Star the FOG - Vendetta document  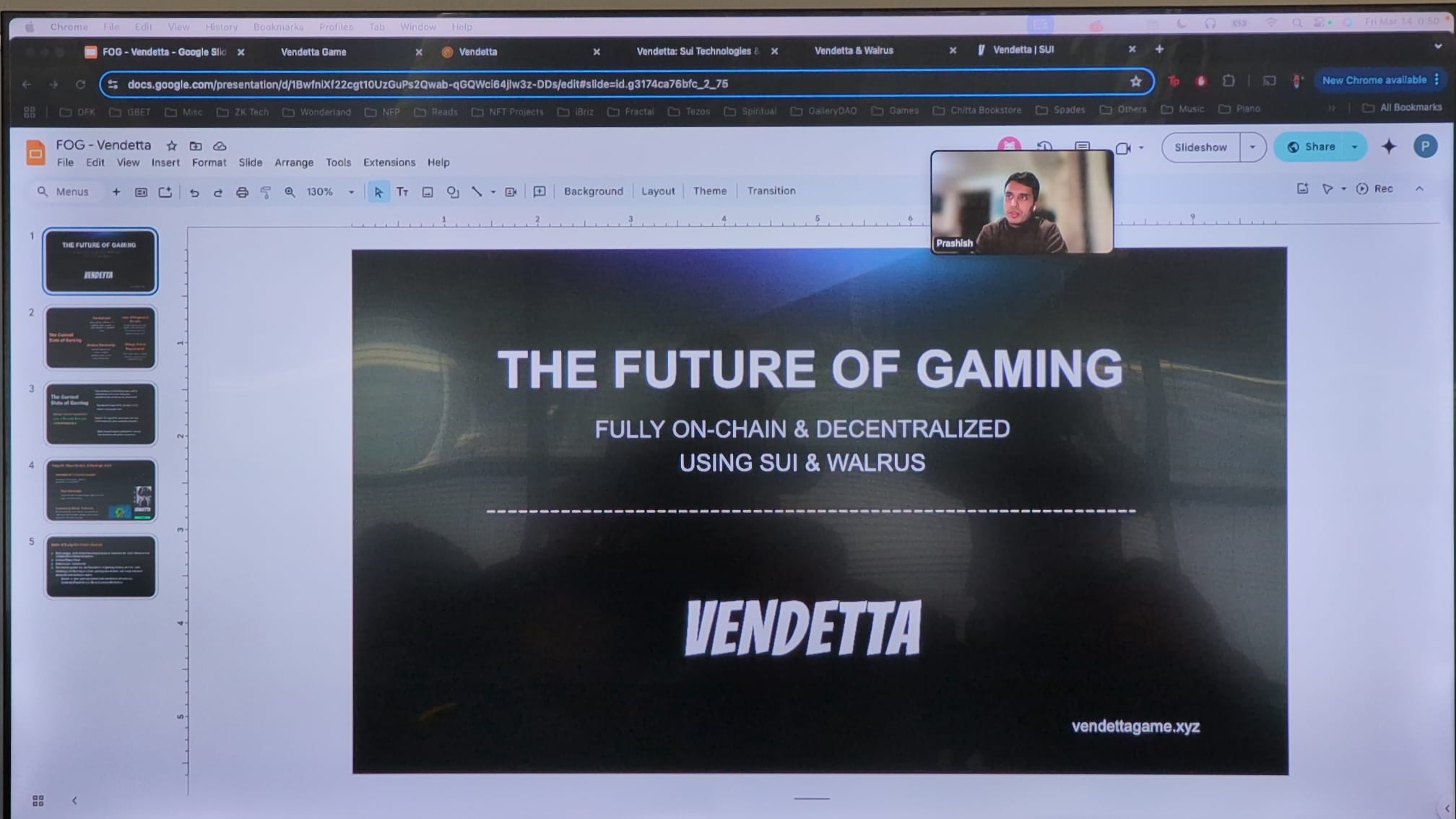pos(172,146)
